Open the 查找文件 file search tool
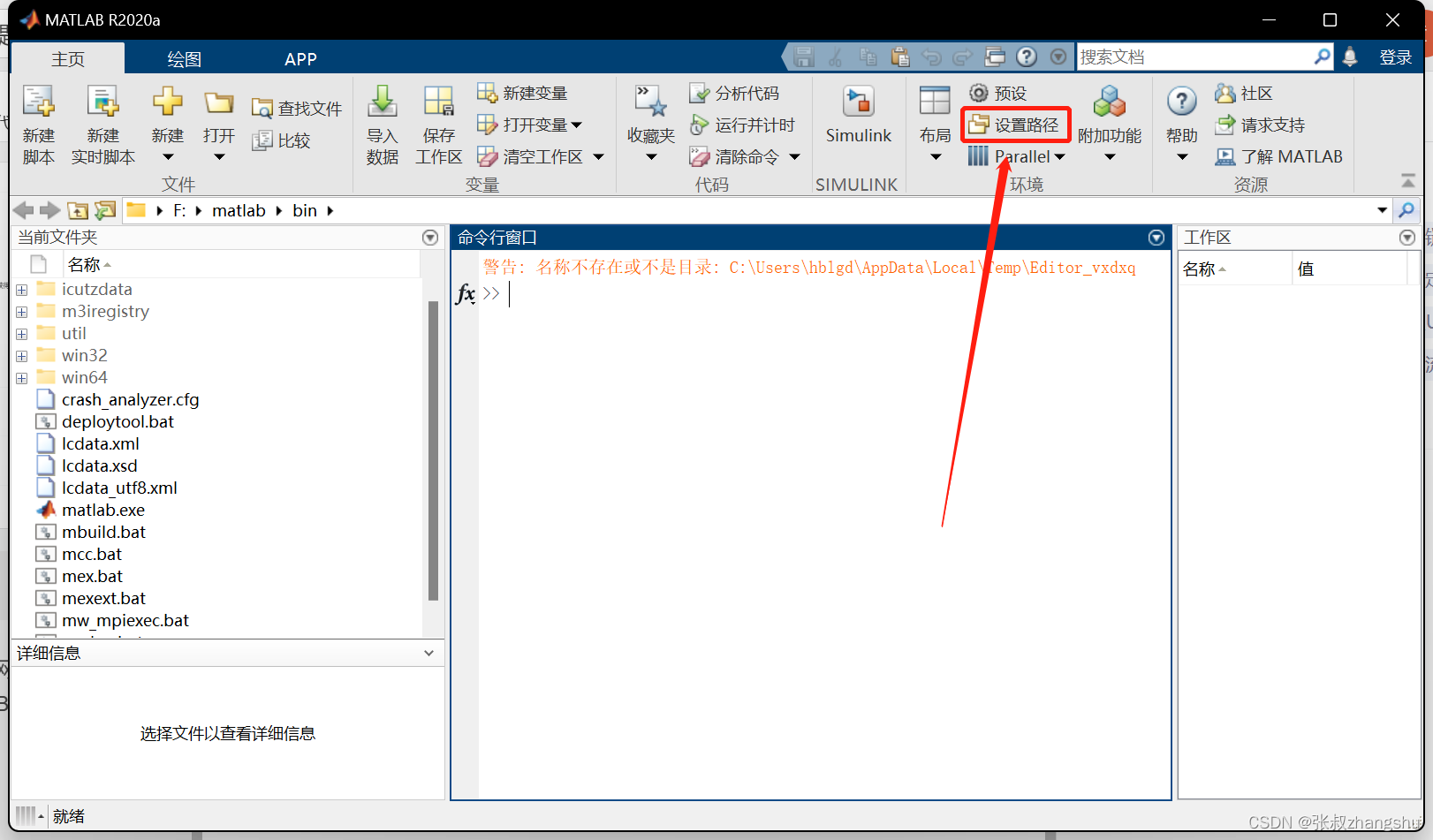 [296, 106]
